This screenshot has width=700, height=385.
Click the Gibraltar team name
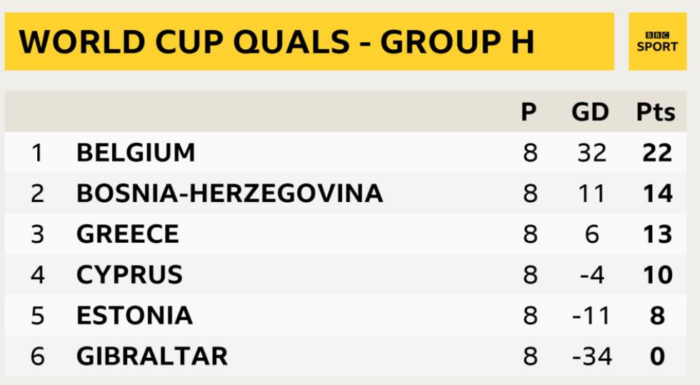152,356
